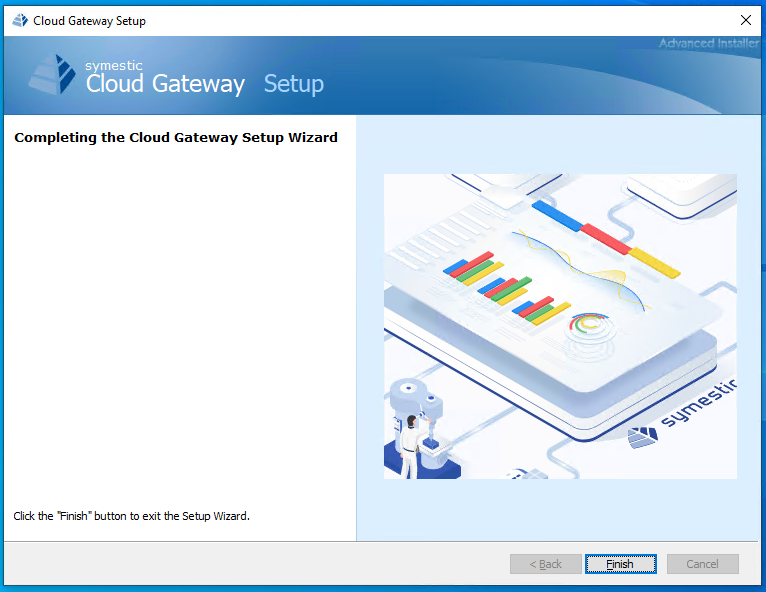
Task: Click the "Setup" word in the banner
Action: (293, 84)
